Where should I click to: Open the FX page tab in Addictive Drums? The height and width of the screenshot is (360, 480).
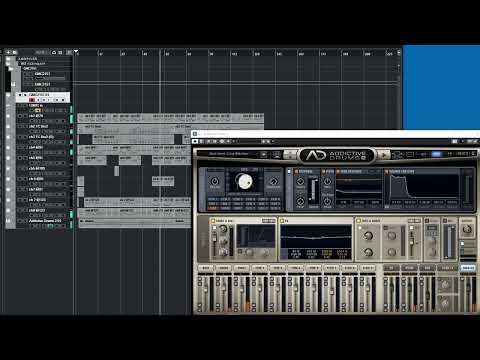click(449, 154)
